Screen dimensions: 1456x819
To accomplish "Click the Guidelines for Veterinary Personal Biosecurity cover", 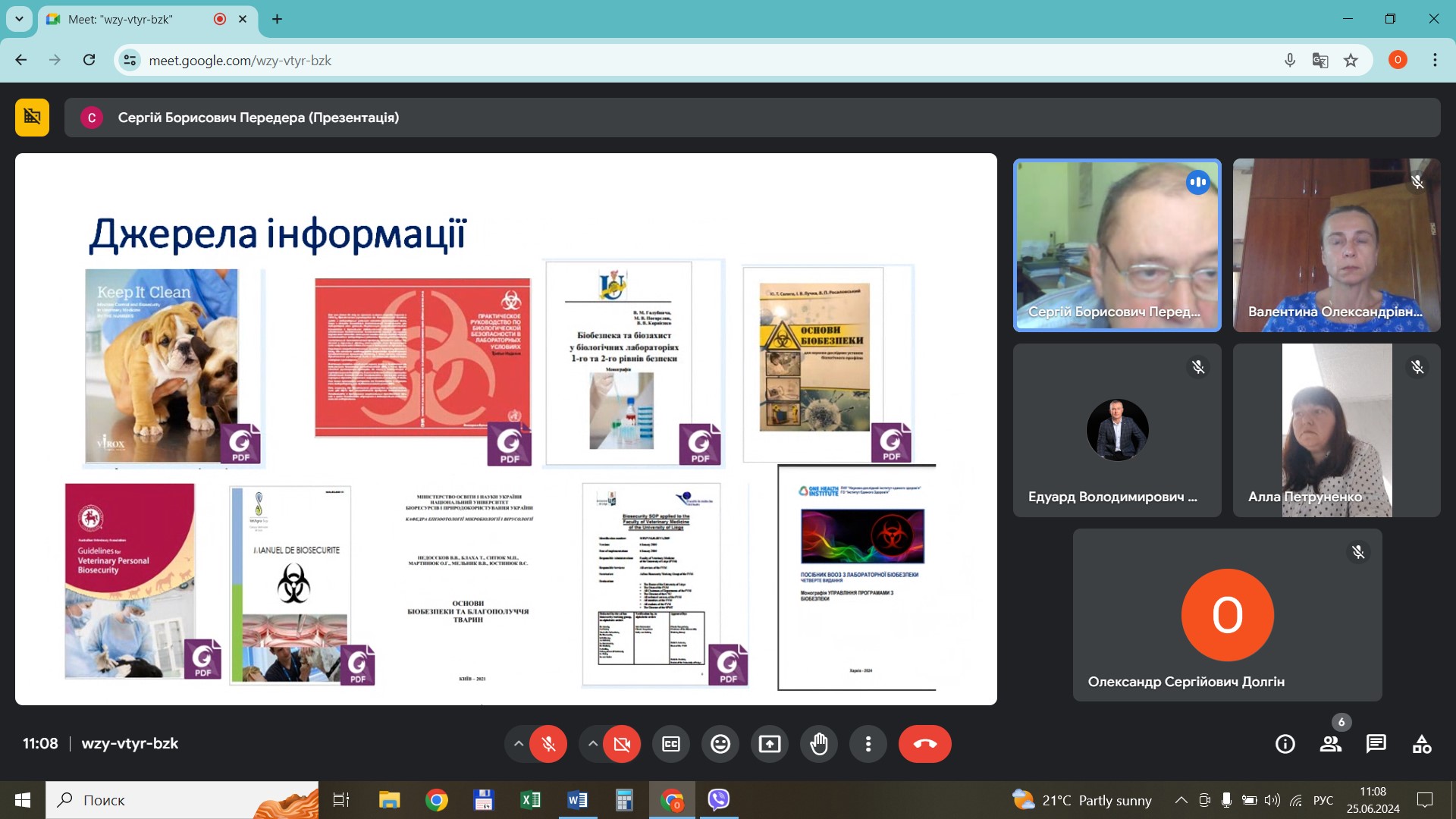I will coord(130,581).
